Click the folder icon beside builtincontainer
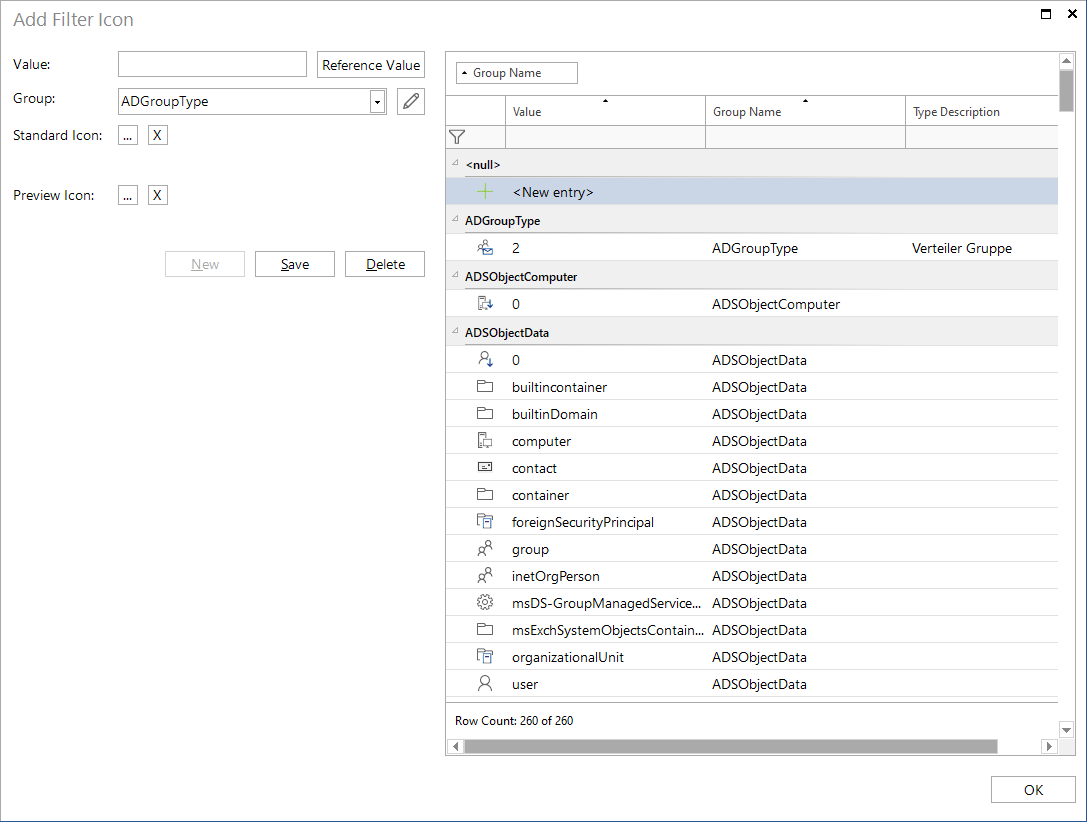1087x822 pixels. pyautogui.click(x=485, y=387)
